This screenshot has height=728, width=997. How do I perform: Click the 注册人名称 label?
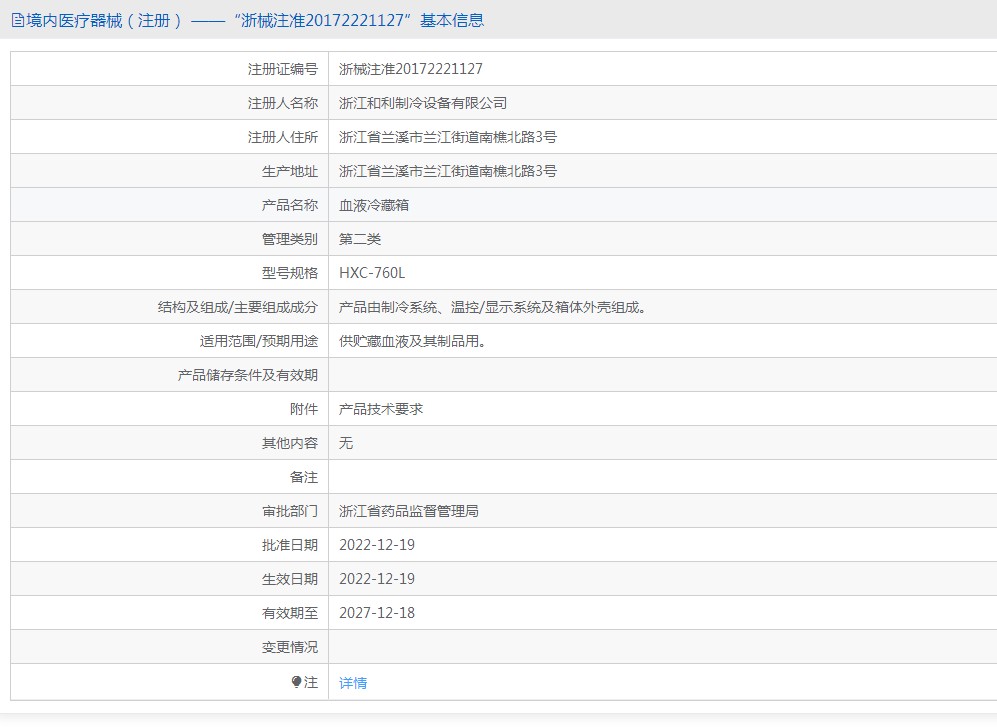(283, 103)
